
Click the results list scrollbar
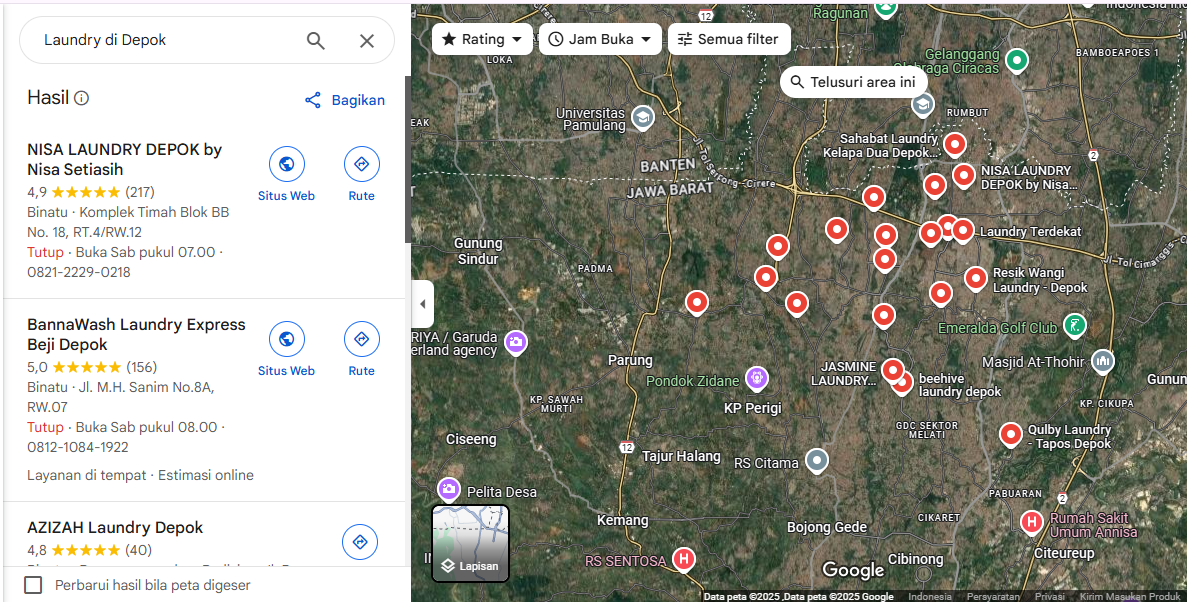[x=408, y=159]
